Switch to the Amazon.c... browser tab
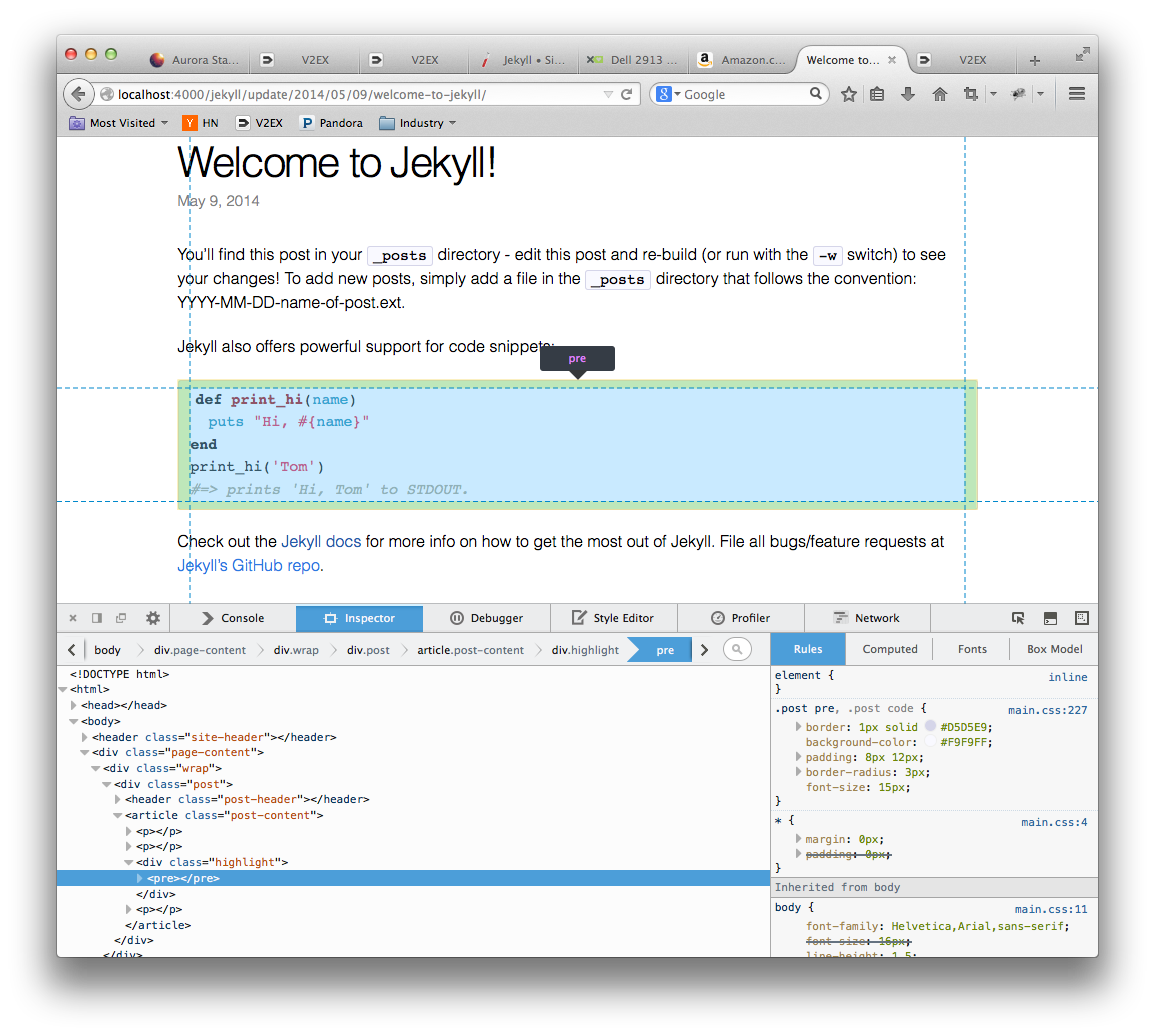Image resolution: width=1155 pixels, height=1036 pixels. tap(744, 60)
